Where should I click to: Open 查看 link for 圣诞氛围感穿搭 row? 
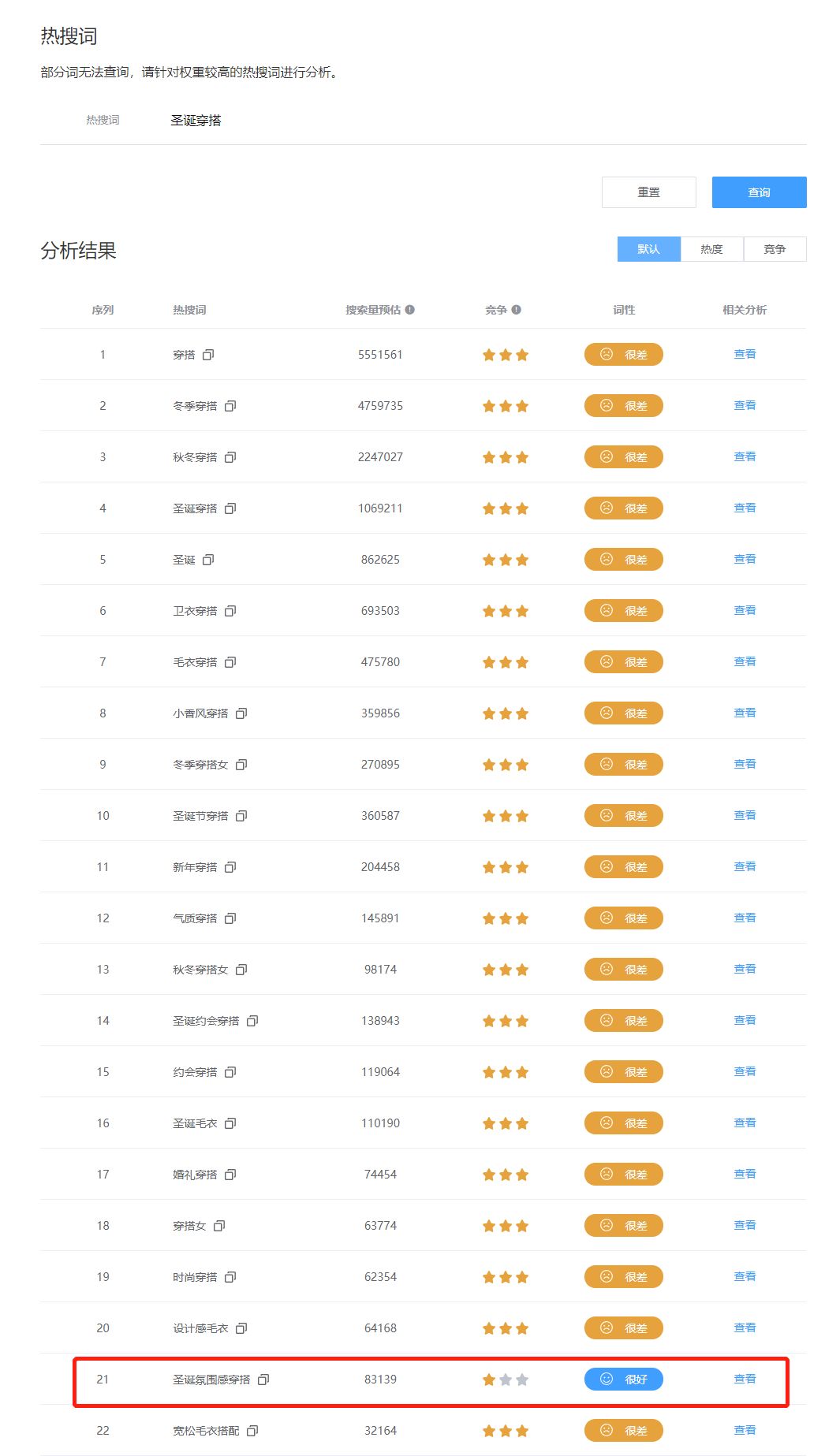pyautogui.click(x=745, y=1379)
